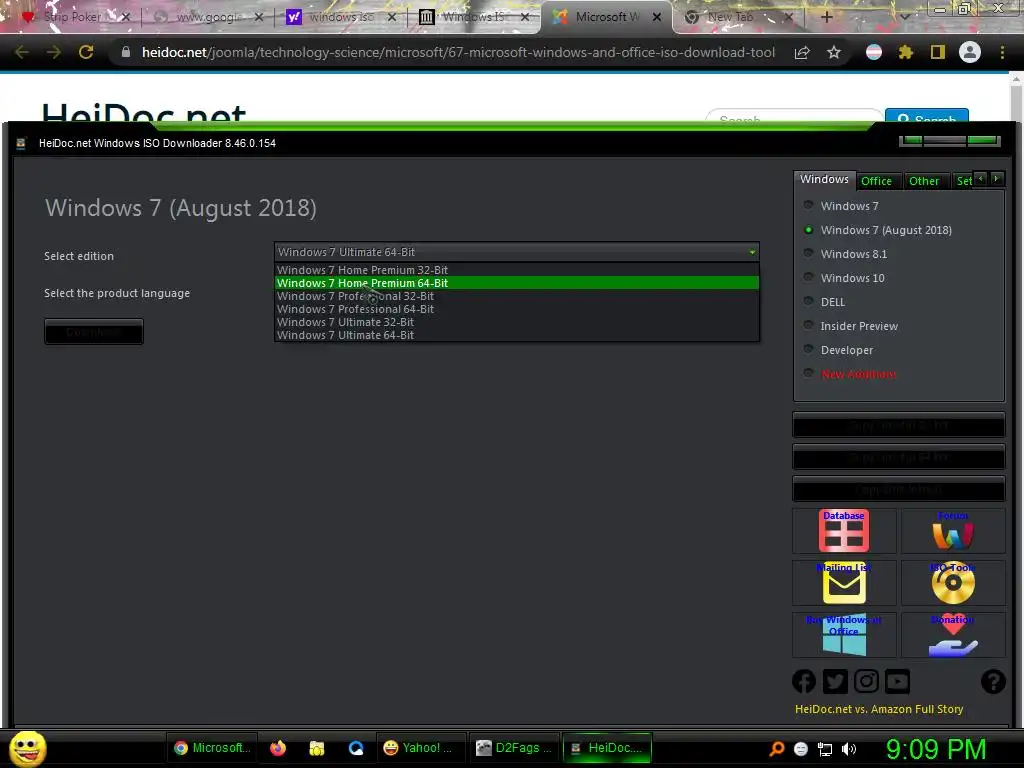Open the Mailing List envelope icon
The width and height of the screenshot is (1024, 768).
click(x=843, y=583)
